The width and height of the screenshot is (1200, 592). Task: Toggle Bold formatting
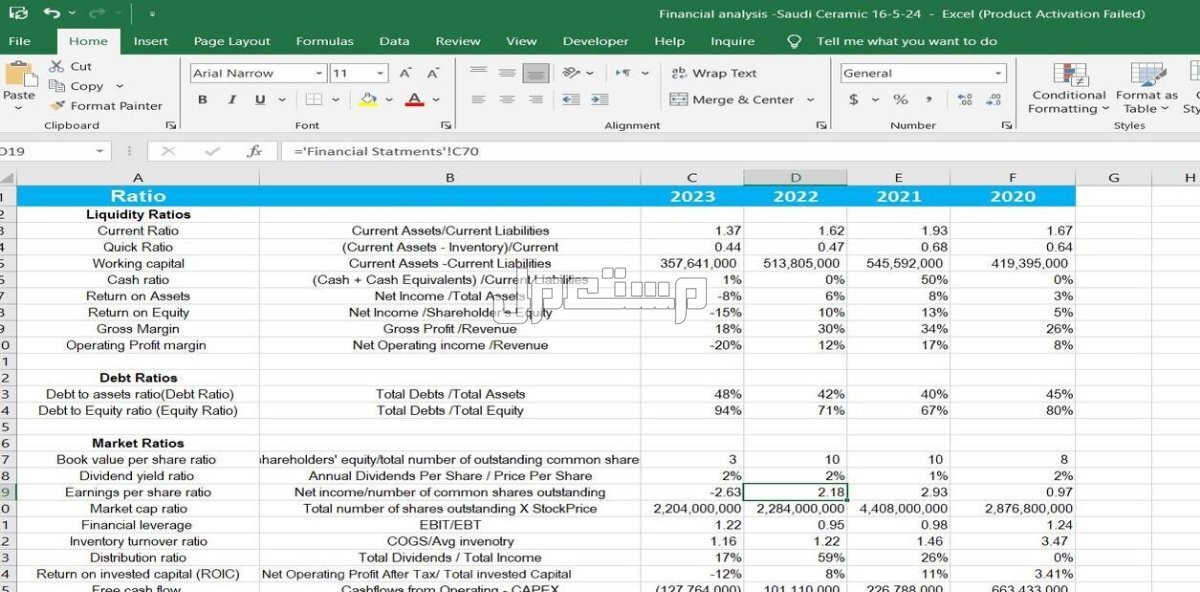pyautogui.click(x=203, y=100)
